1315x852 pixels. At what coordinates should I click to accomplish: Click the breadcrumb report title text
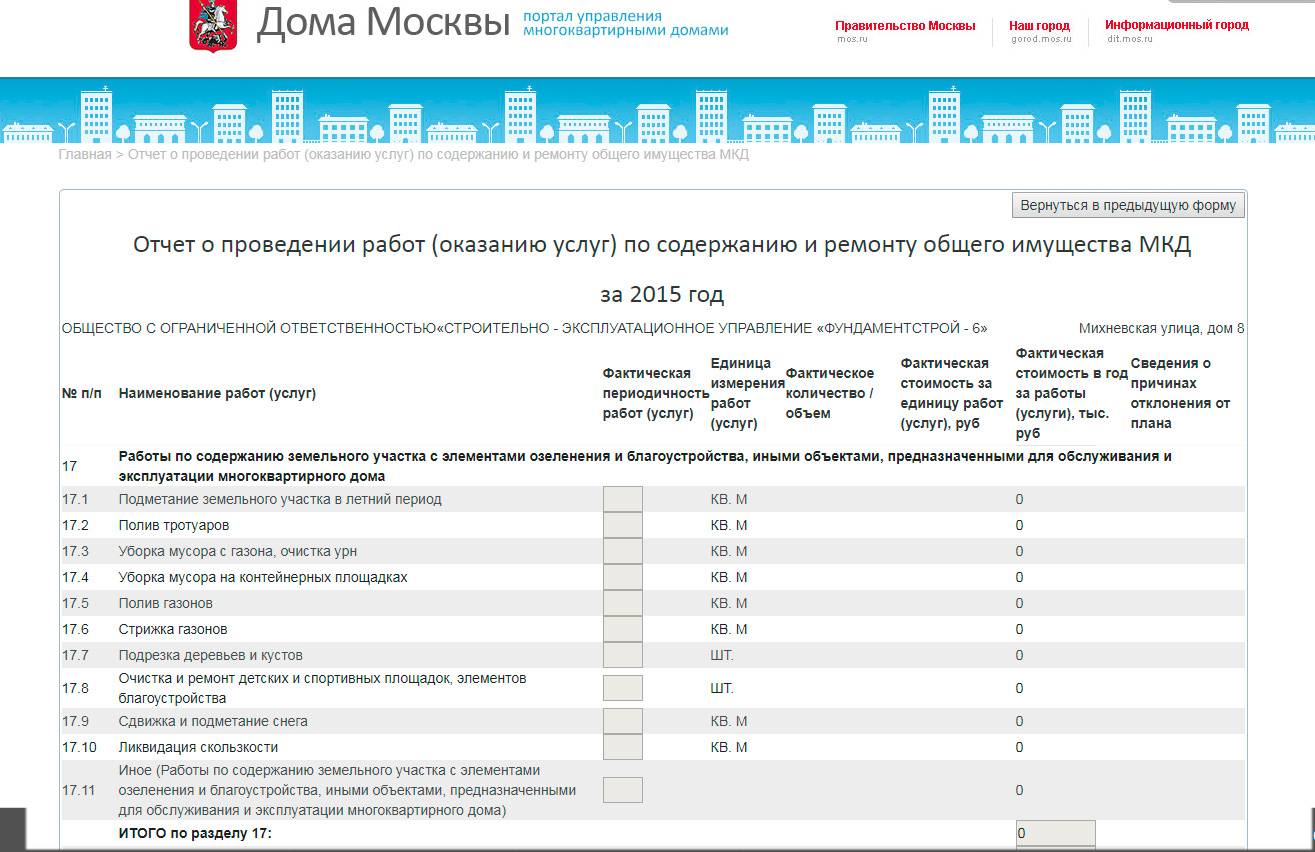click(x=438, y=155)
